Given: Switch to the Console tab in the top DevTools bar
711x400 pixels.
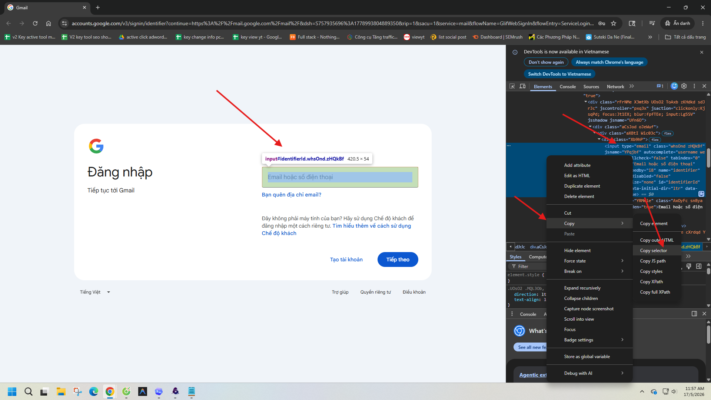Looking at the screenshot, I should coord(568,86).
